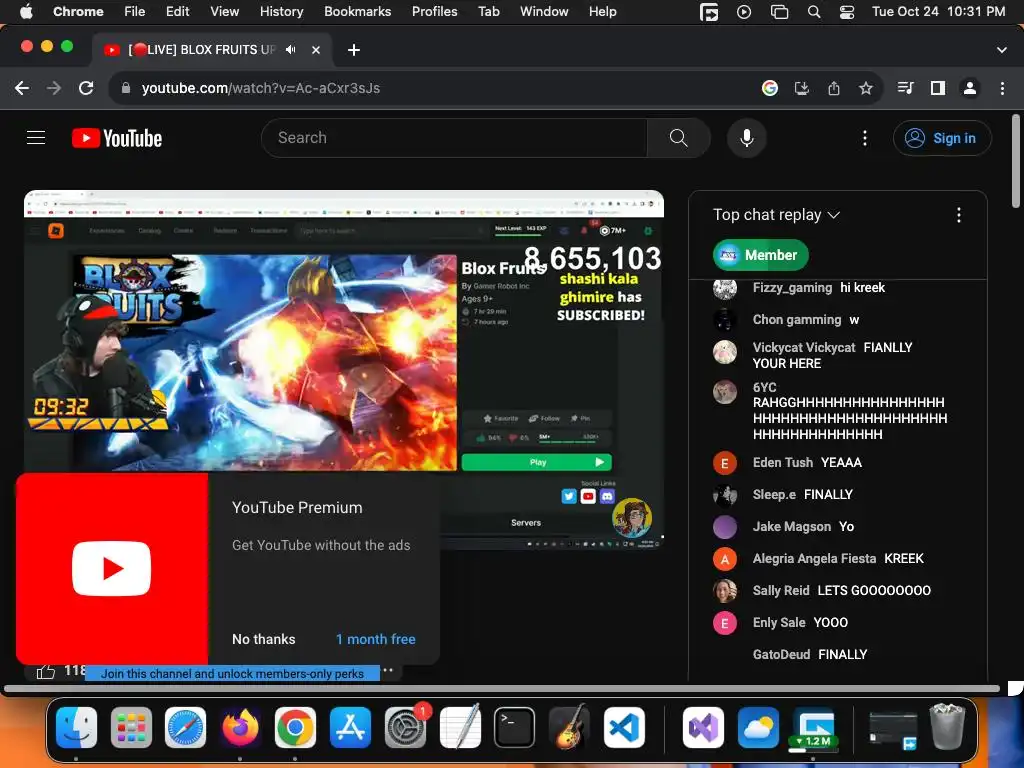Open Chrome profile avatar icon

[970, 88]
